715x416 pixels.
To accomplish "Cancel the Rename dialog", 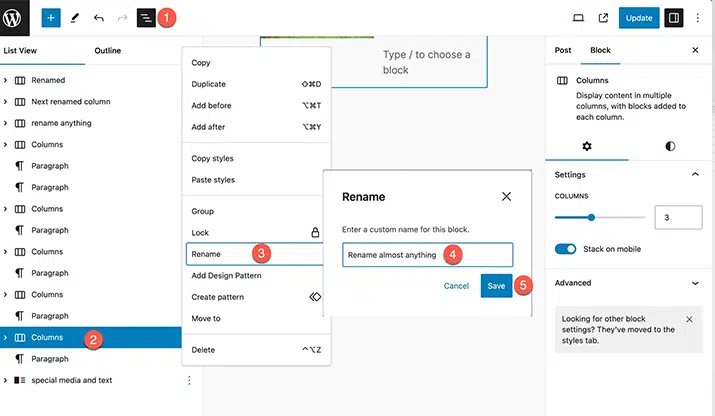I will click(456, 286).
